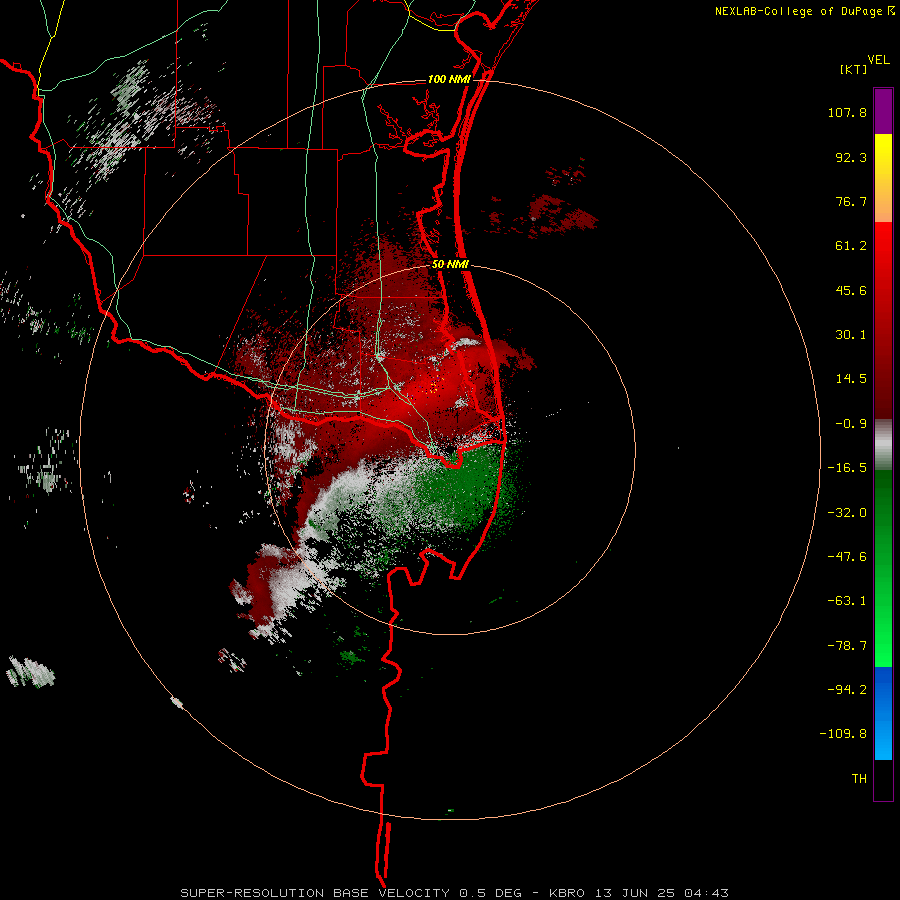Click the 13 JUN 25 date in the caption
Screen dimensions: 900x900
point(635,893)
